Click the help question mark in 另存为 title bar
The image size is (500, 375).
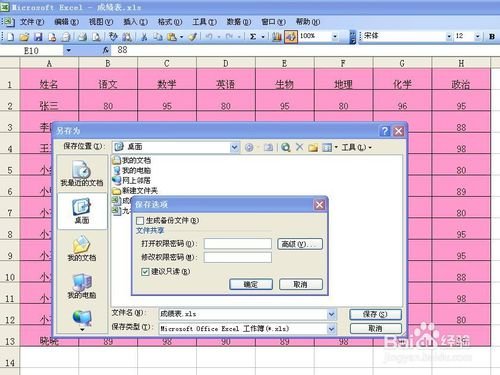385,131
